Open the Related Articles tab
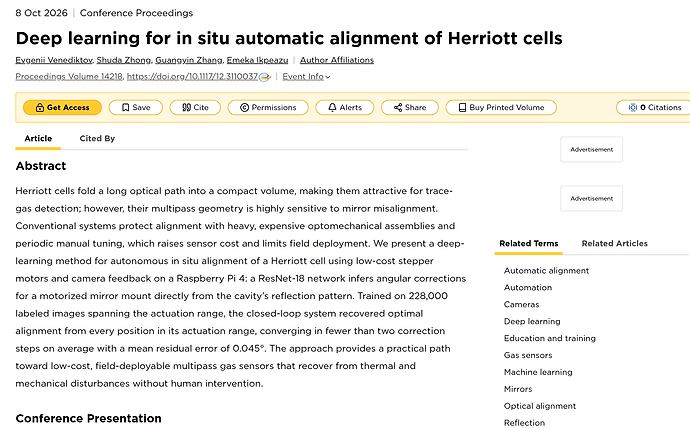Image resolution: width=690 pixels, height=428 pixels. 614,244
